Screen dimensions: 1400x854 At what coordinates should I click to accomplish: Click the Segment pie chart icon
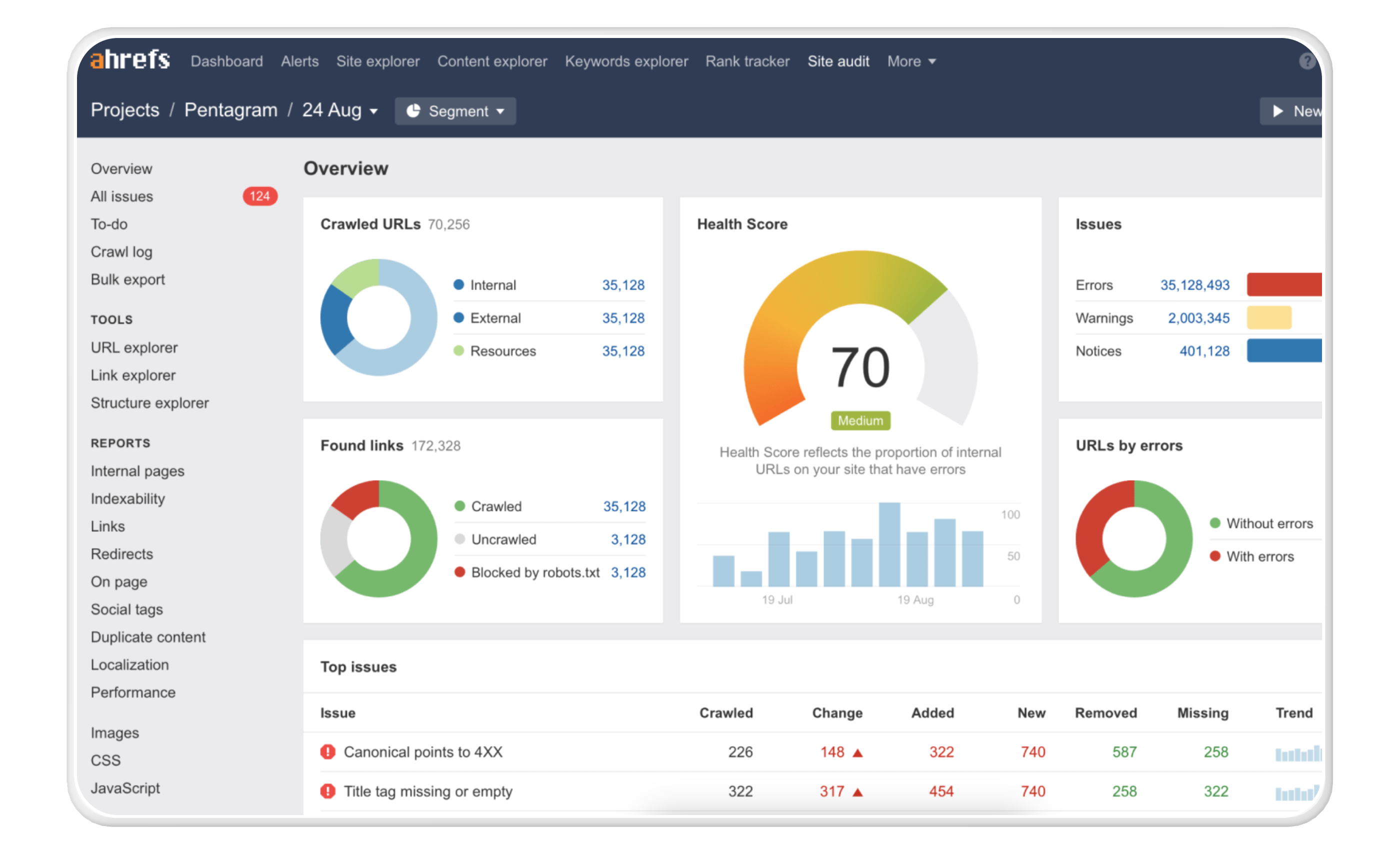tap(413, 111)
